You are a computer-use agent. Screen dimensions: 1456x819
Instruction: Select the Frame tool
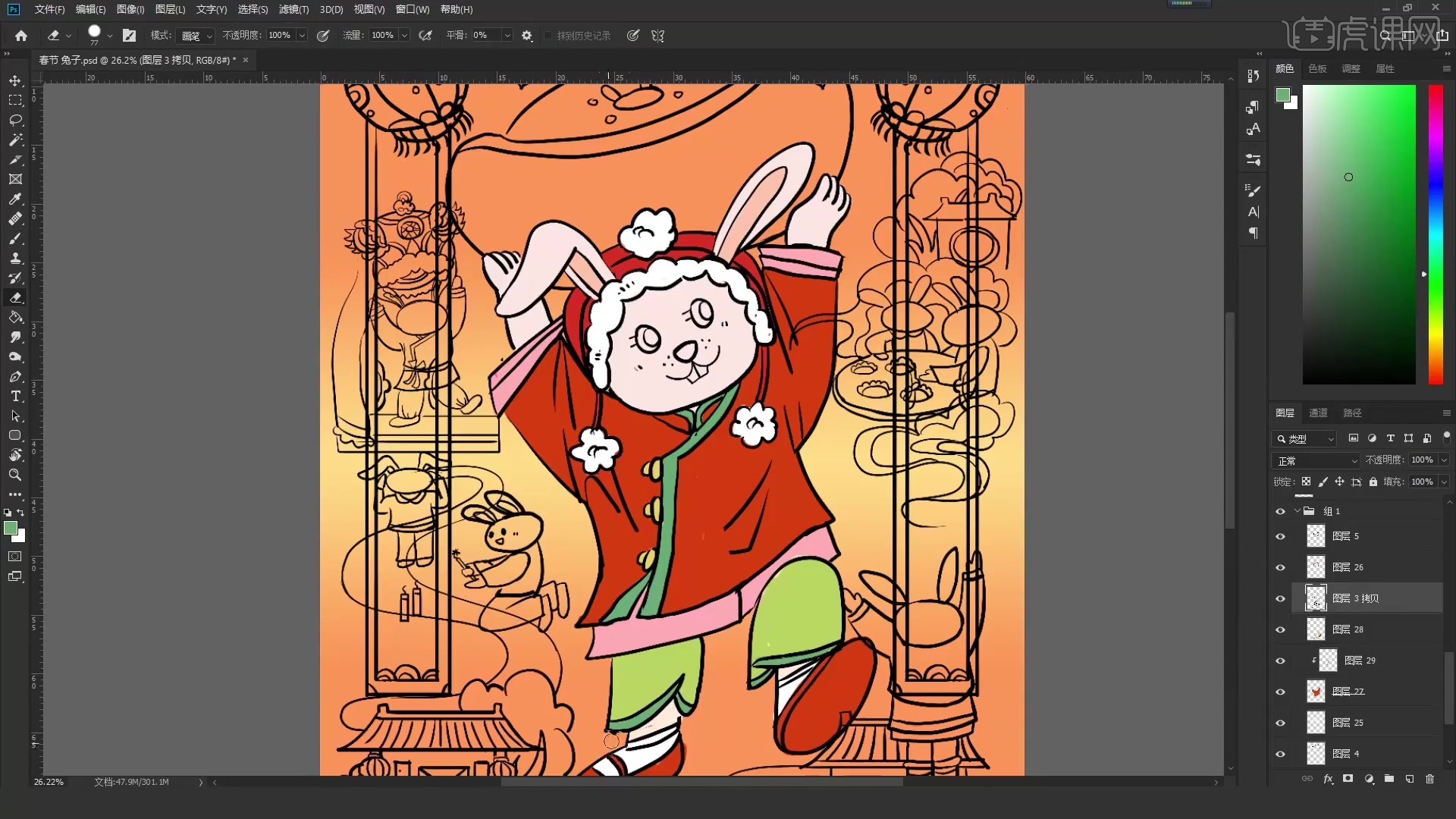coord(15,179)
